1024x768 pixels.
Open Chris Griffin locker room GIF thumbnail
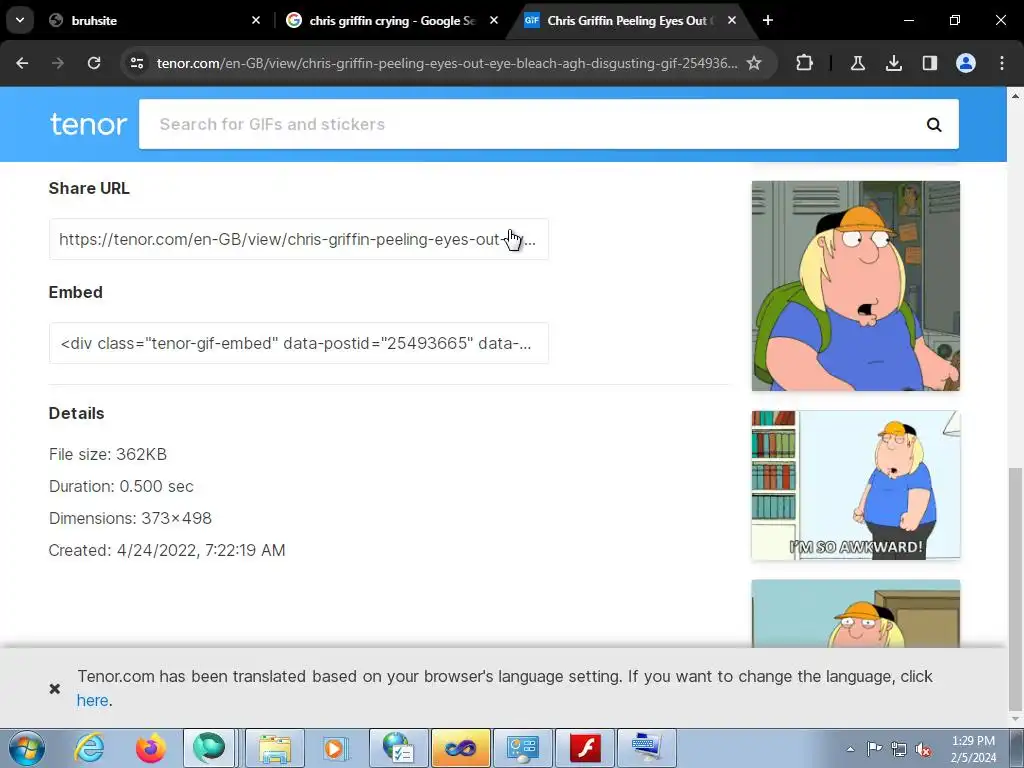pyautogui.click(x=856, y=286)
